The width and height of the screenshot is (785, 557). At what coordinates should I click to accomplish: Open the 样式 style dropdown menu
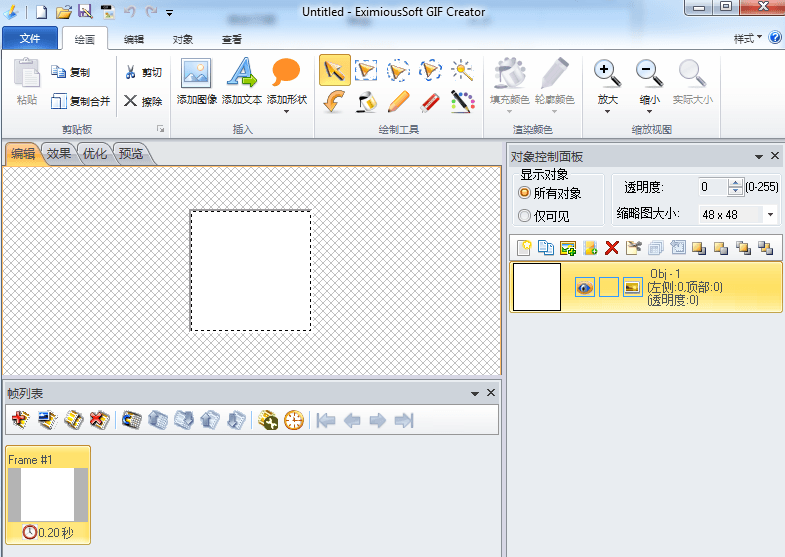point(748,38)
